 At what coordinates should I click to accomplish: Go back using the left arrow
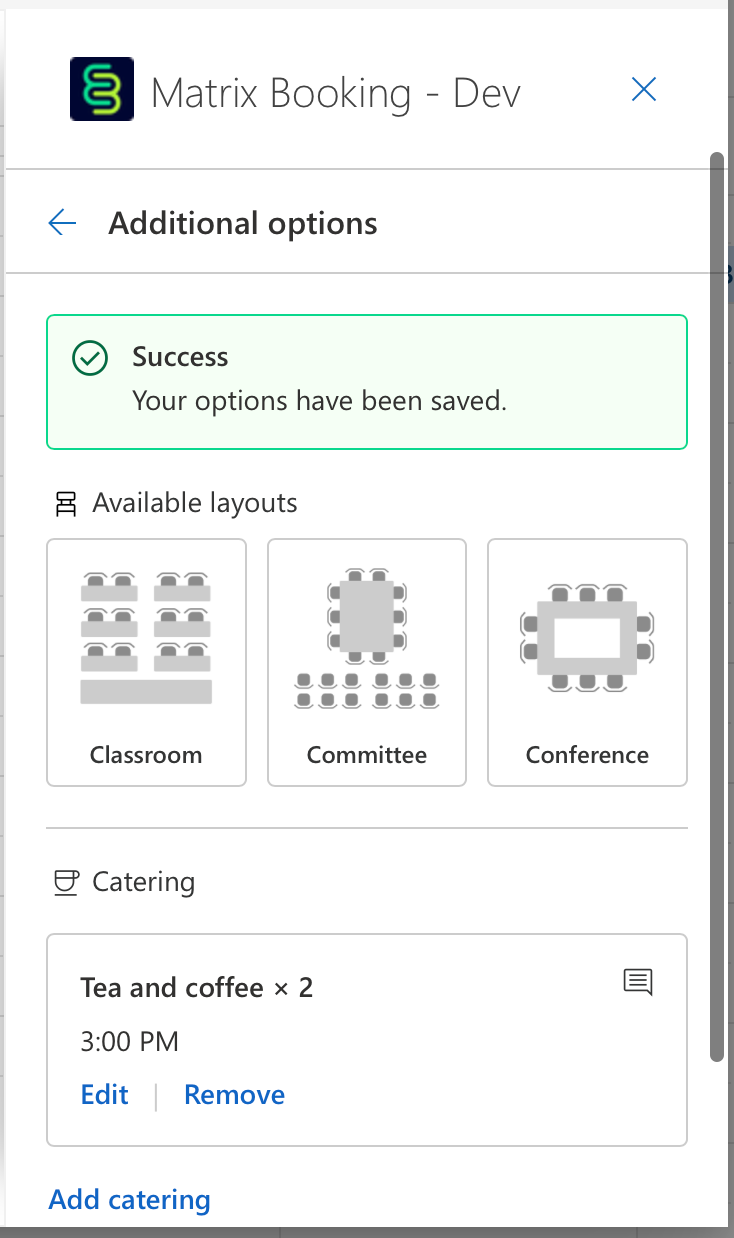click(x=62, y=222)
